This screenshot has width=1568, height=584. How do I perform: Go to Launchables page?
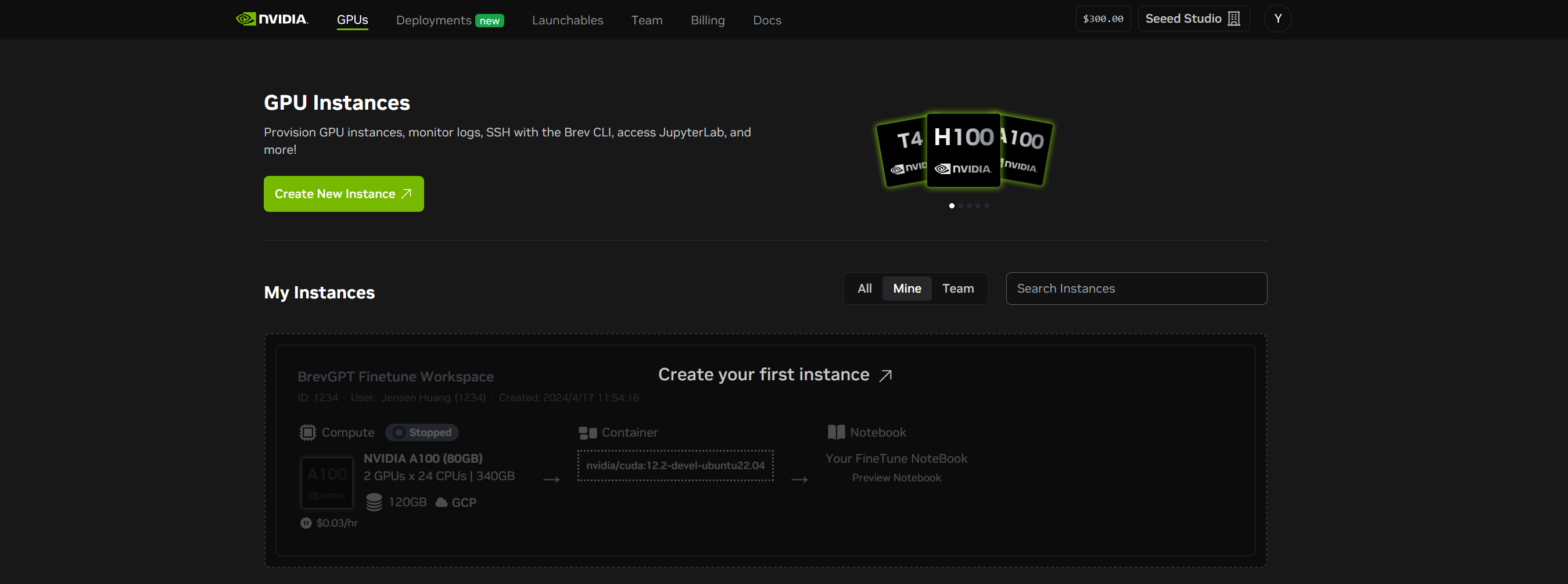[x=568, y=20]
